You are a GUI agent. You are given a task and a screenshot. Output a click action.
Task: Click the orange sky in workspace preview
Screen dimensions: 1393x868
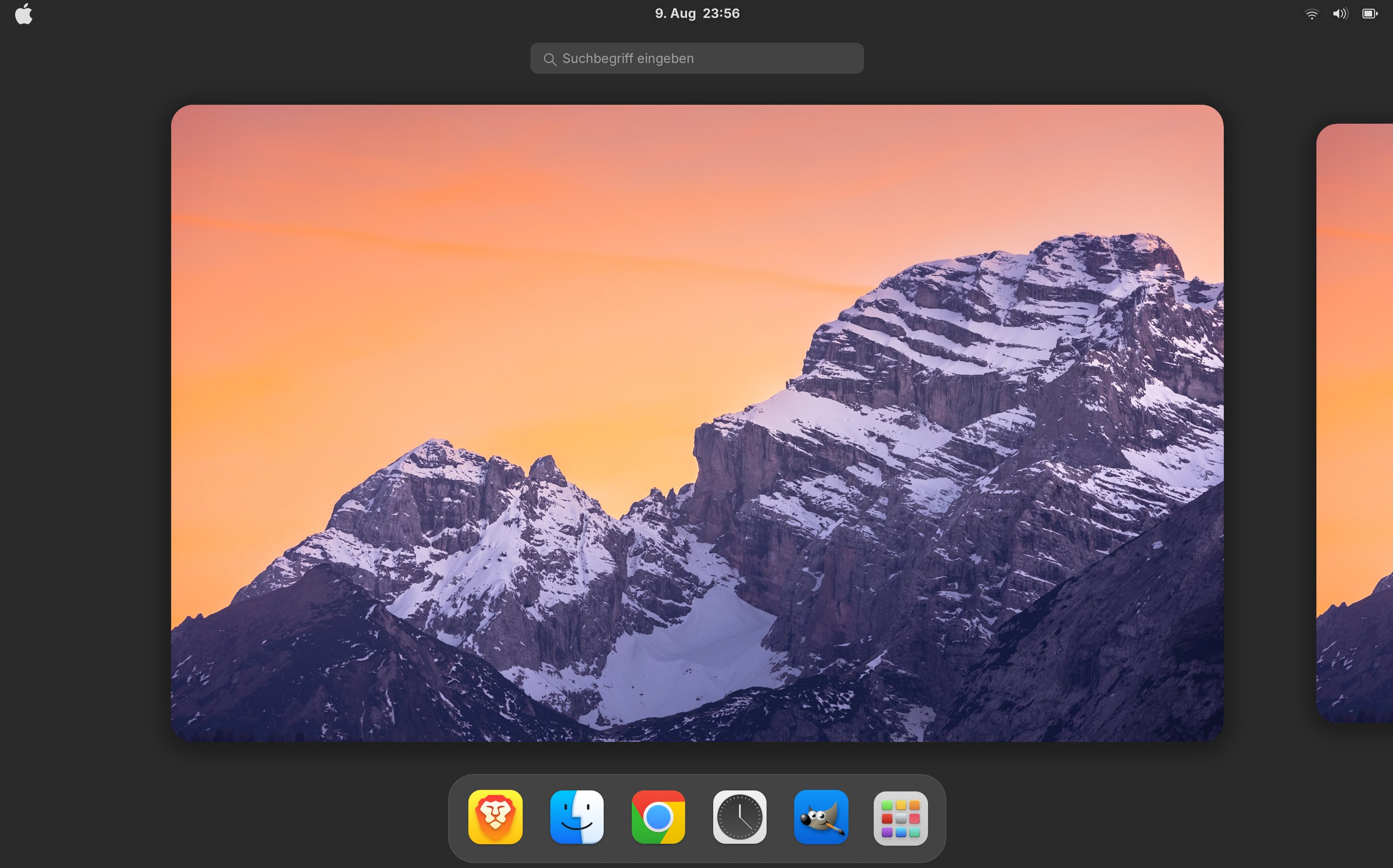[459, 258]
